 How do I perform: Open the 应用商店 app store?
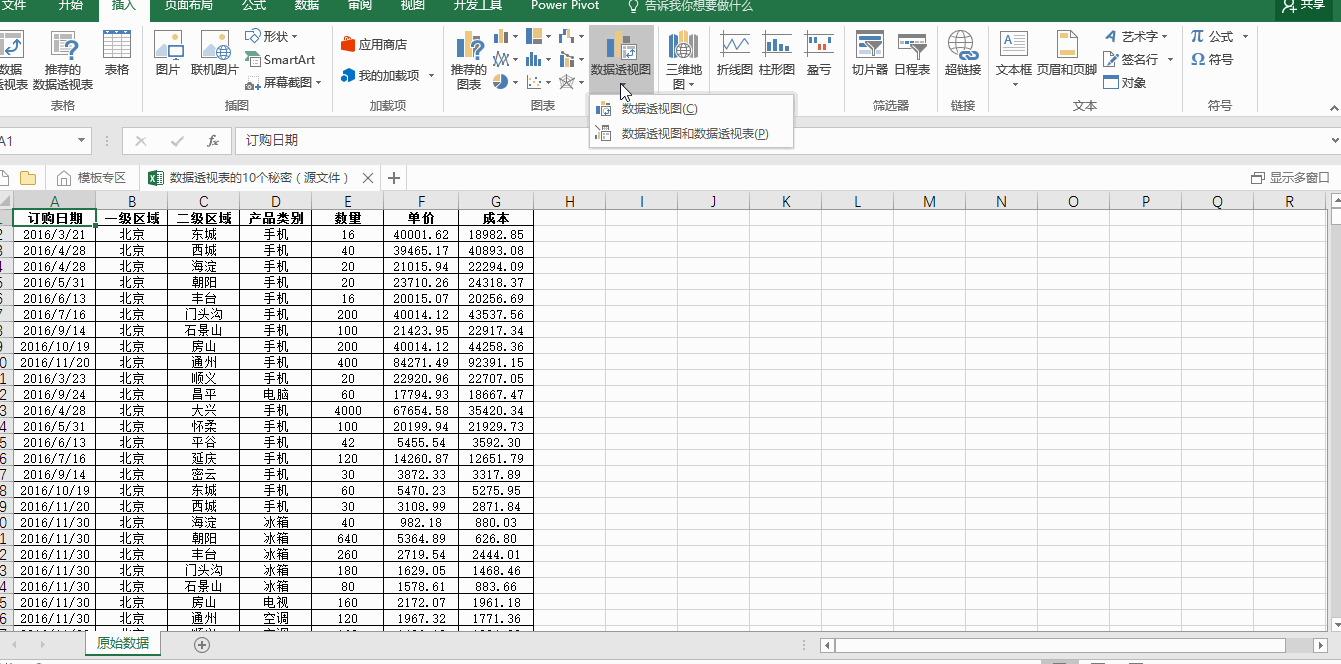374,44
